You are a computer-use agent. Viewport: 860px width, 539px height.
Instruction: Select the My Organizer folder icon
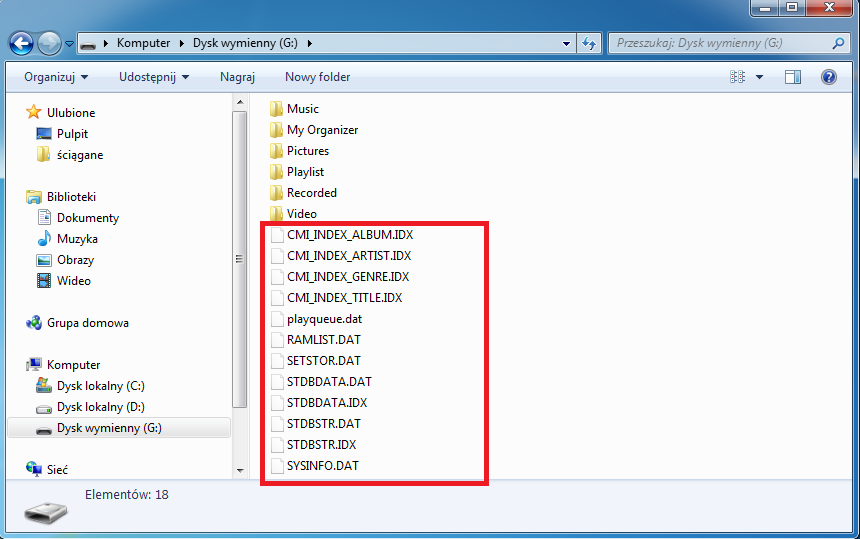276,130
